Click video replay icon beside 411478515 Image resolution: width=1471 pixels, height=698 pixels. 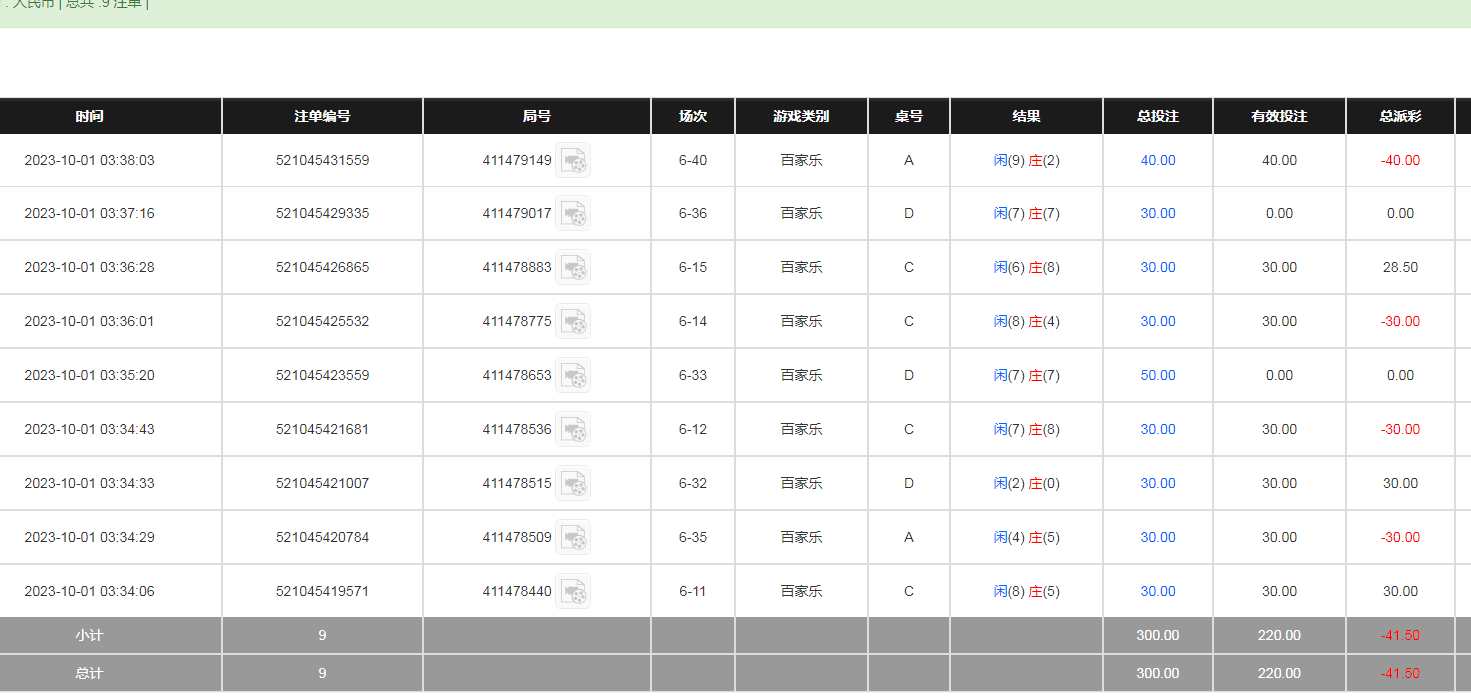tap(573, 484)
